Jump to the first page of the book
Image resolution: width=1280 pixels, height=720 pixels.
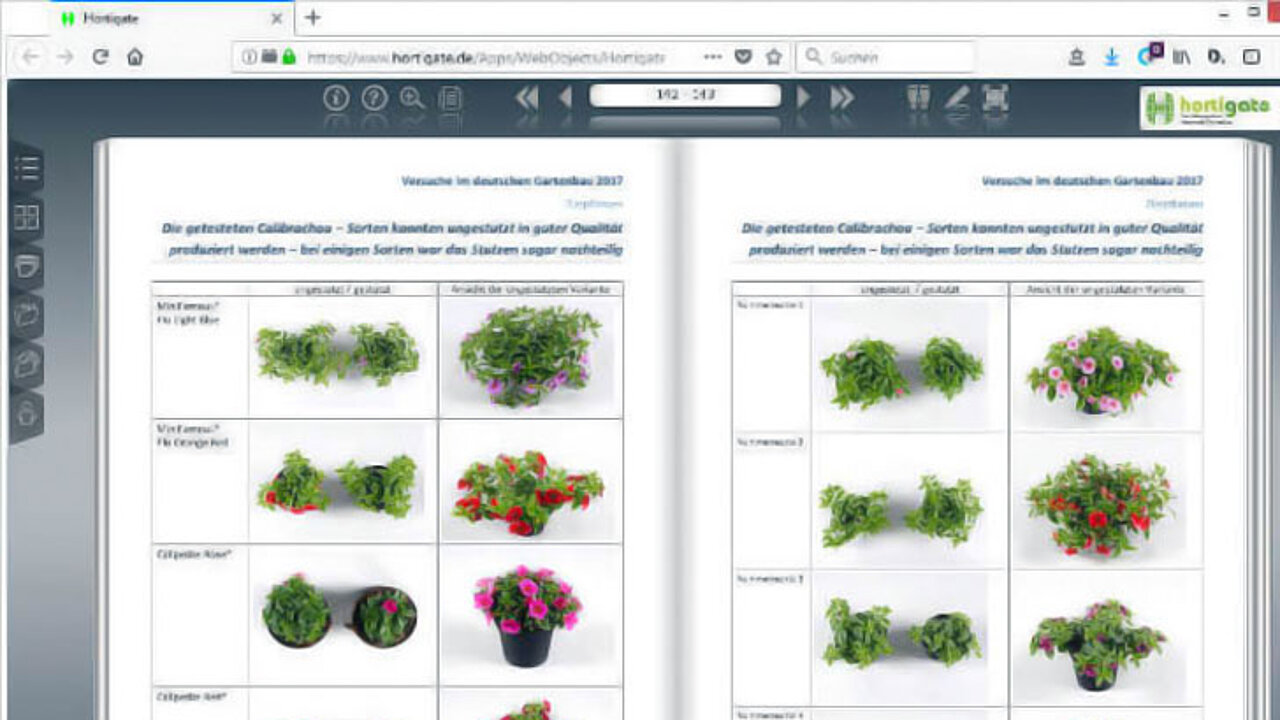(527, 97)
